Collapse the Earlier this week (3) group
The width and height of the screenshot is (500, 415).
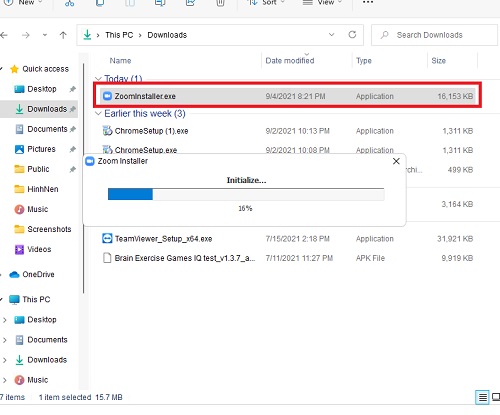click(98, 114)
